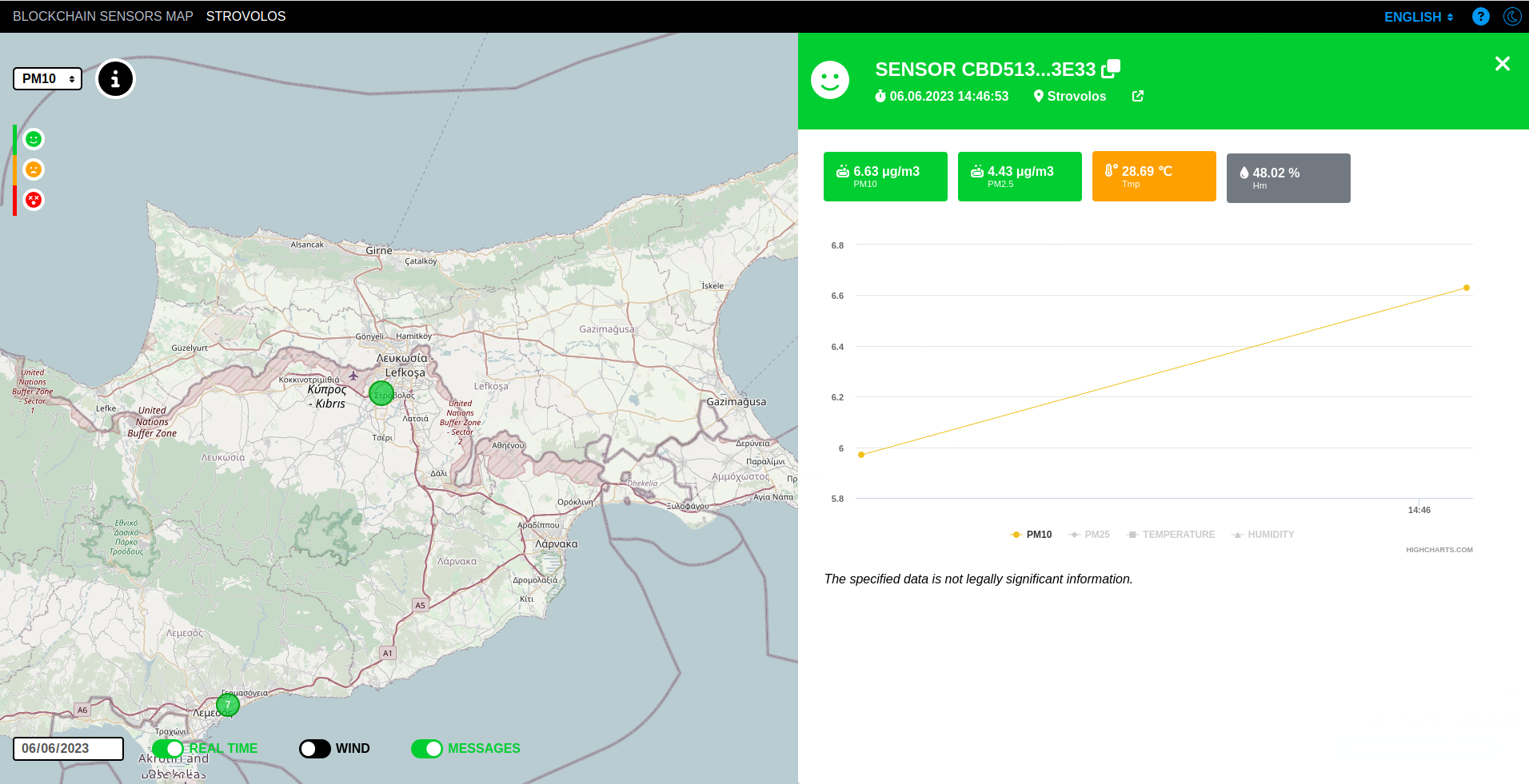Viewport: 1529px width, 784px height.
Task: Toggle PM10 series in chart legend
Action: coord(1032,535)
